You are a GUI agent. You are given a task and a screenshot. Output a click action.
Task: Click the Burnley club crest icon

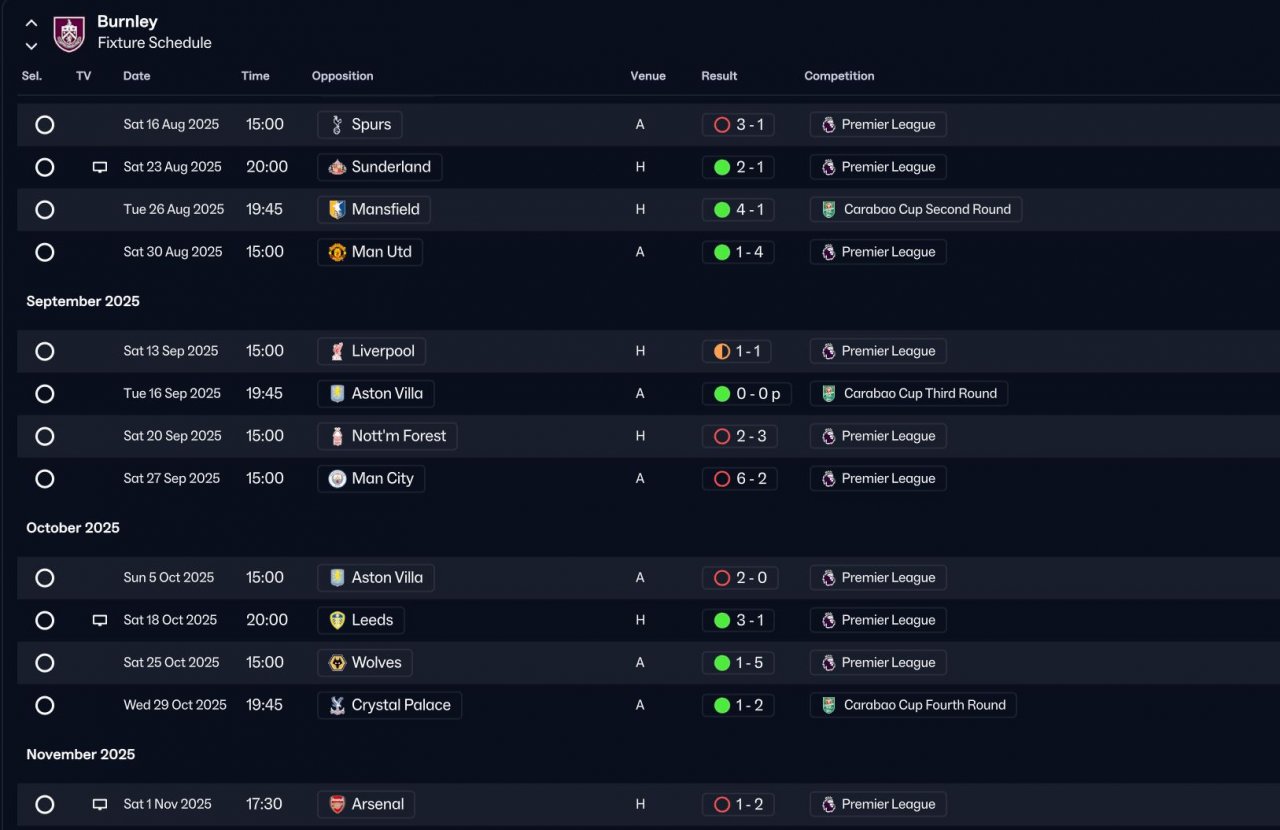pyautogui.click(x=69, y=33)
